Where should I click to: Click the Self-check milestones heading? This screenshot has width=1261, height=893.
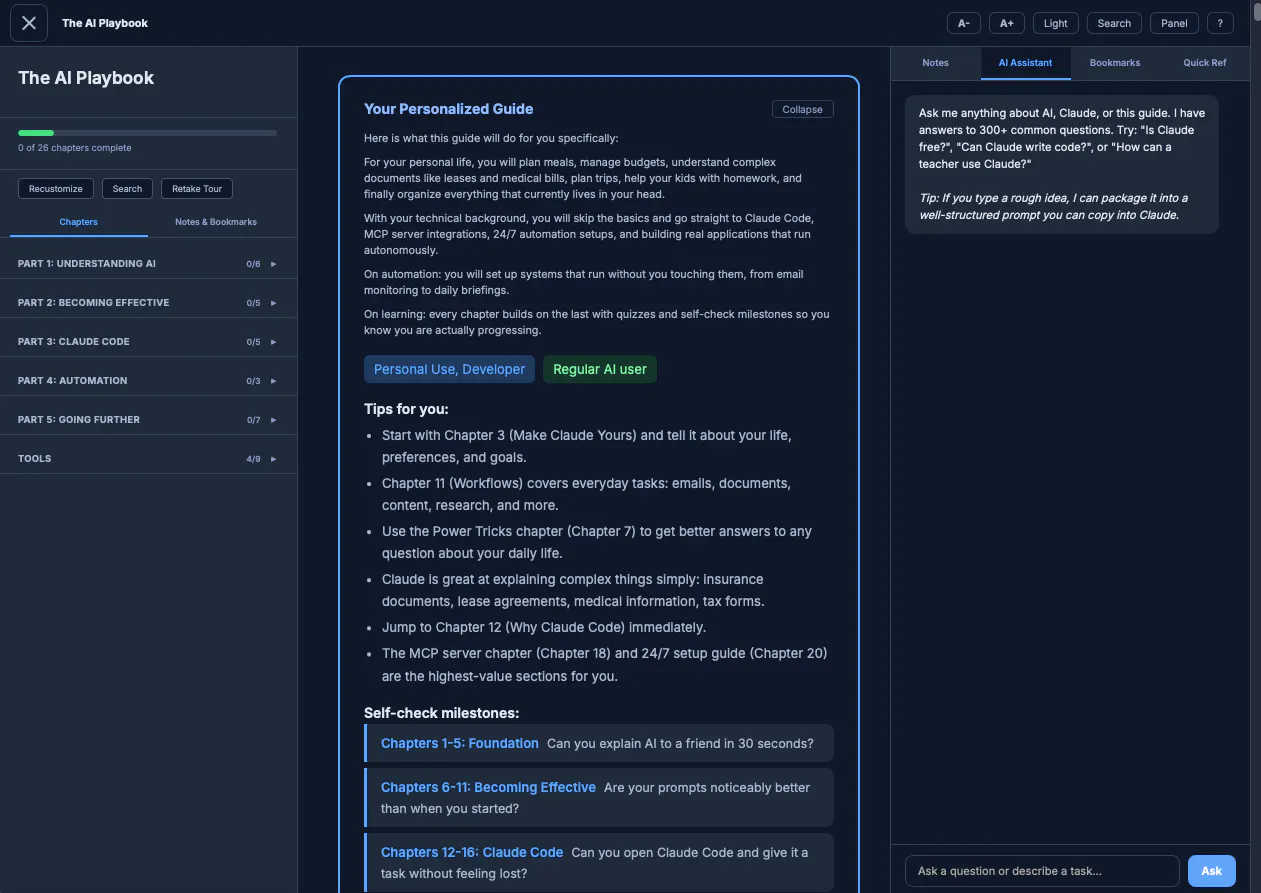click(x=441, y=713)
